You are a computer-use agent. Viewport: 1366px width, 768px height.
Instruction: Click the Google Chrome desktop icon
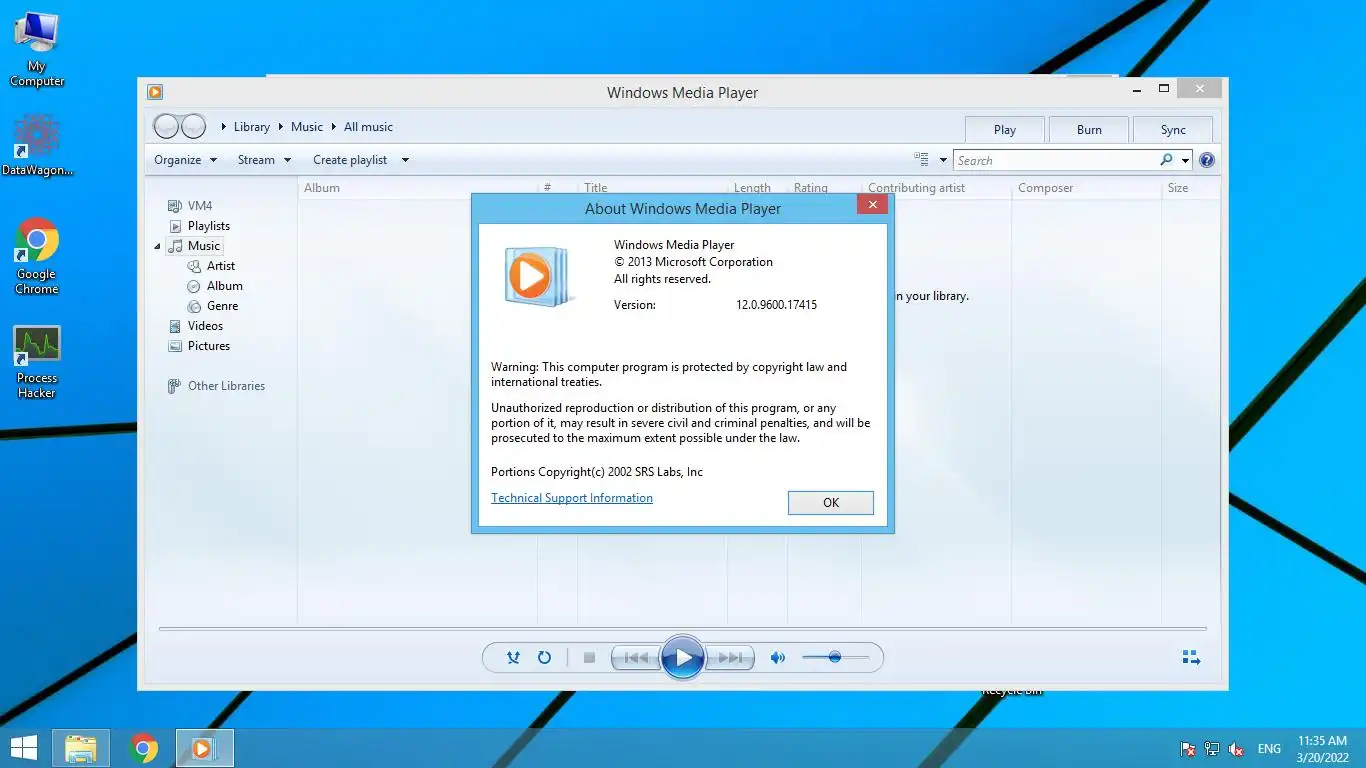(37, 256)
